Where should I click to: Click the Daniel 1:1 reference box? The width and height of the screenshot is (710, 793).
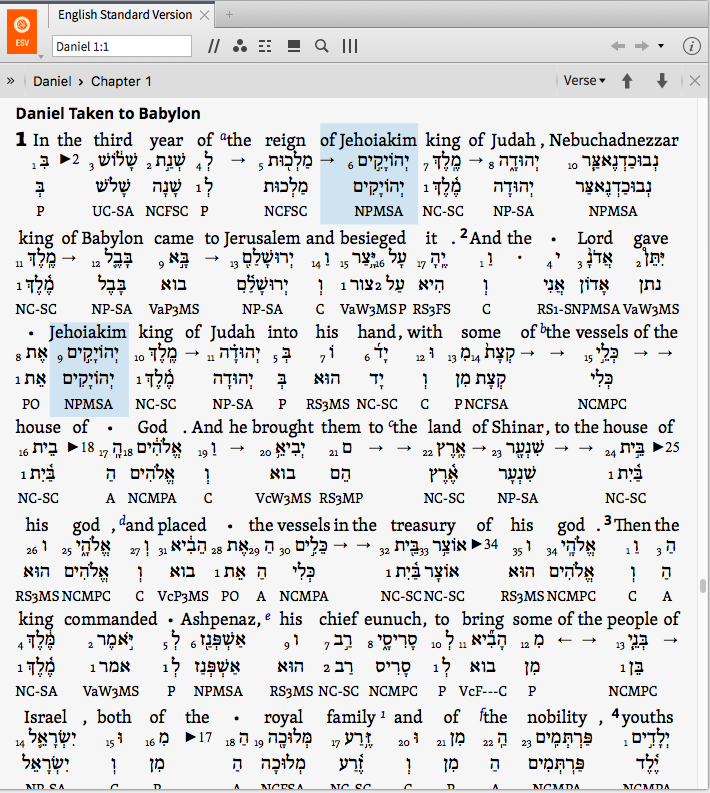[x=121, y=47]
